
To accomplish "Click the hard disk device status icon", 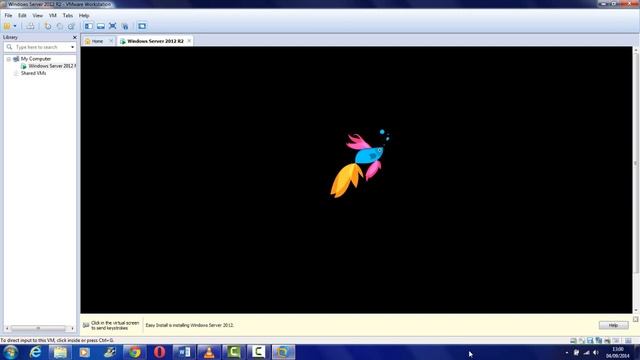I will pos(573,340).
